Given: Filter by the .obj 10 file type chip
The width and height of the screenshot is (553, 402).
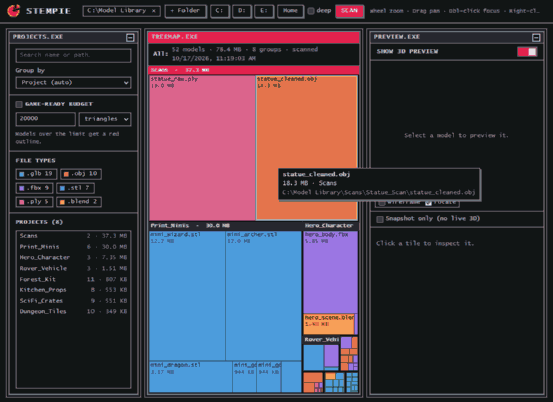Looking at the screenshot, I should (81, 174).
